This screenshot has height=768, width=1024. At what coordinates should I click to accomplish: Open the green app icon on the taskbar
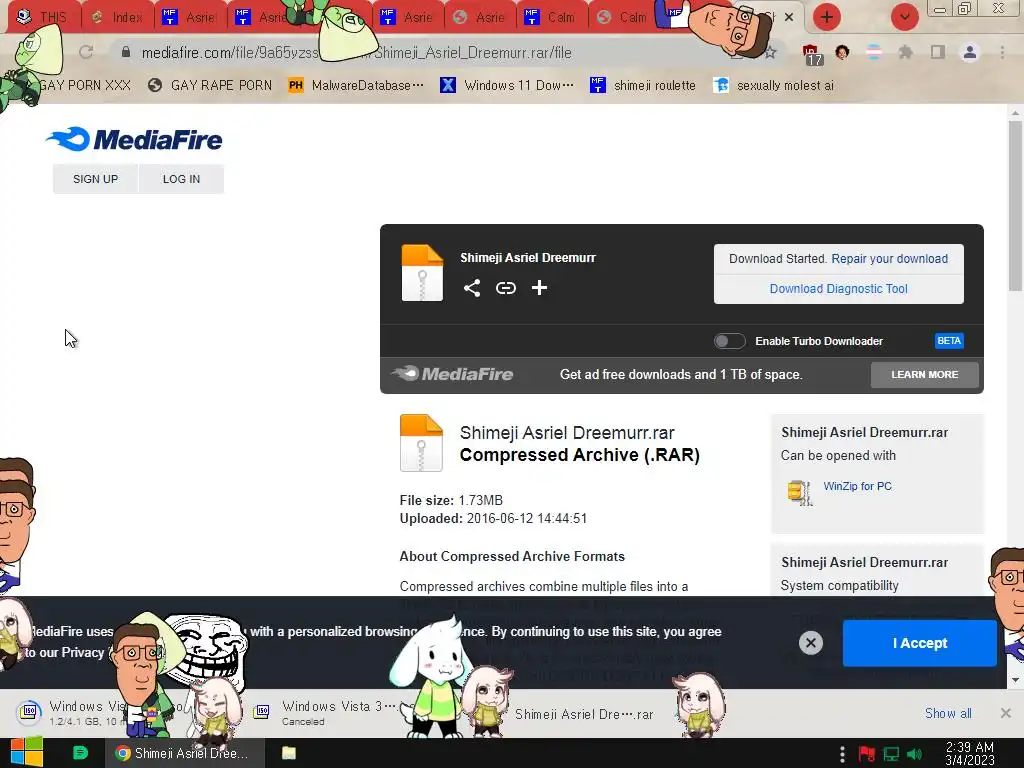(80, 753)
